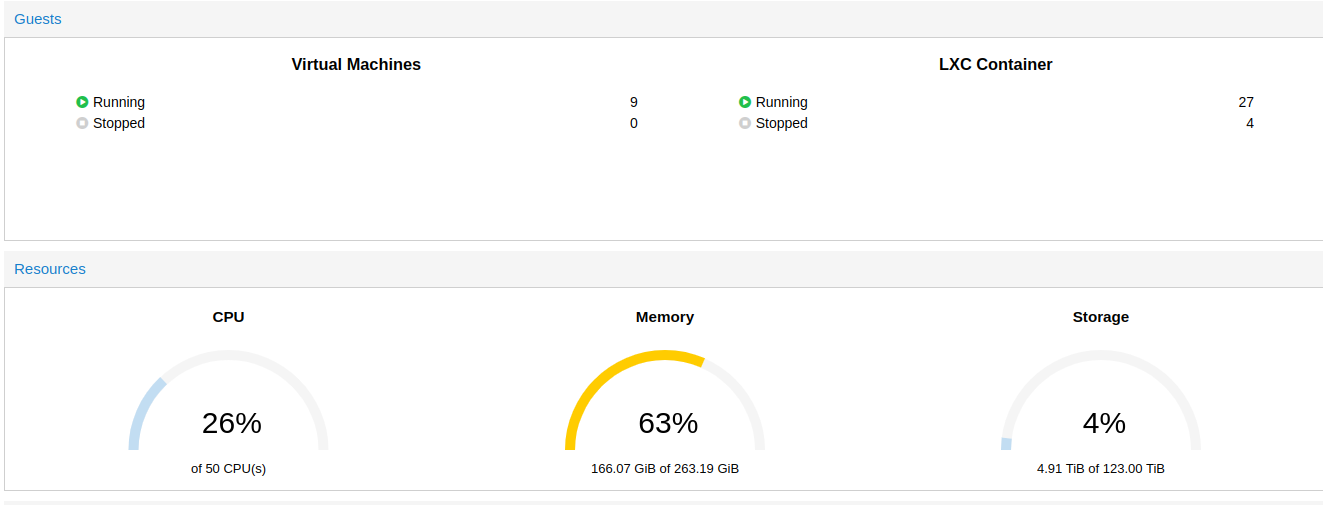Select the Guests panel header
The height and width of the screenshot is (505, 1323).
coord(38,19)
